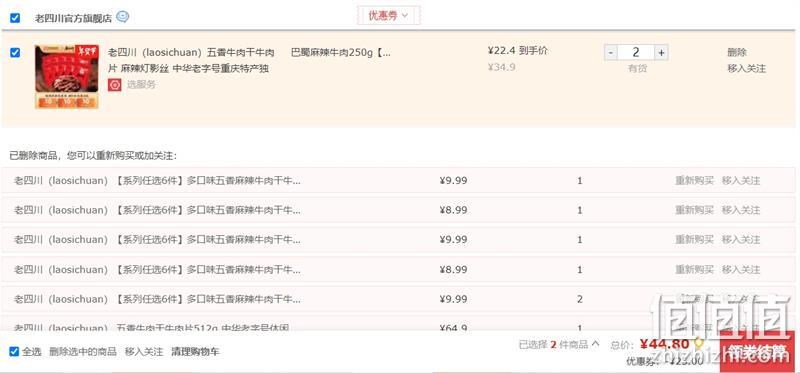This screenshot has width=800, height=373.
Task: Click 移入关注 on second ¥8.99 deleted row
Action: (741, 269)
